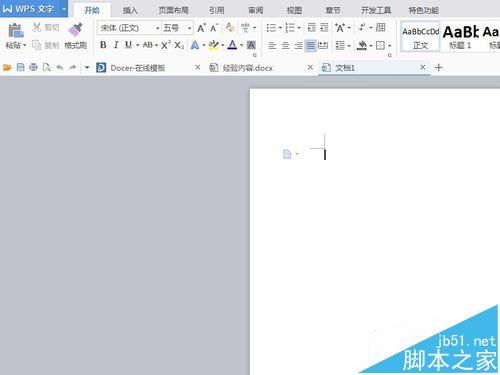
Task: Click the text effects A icon
Action: click(x=195, y=45)
